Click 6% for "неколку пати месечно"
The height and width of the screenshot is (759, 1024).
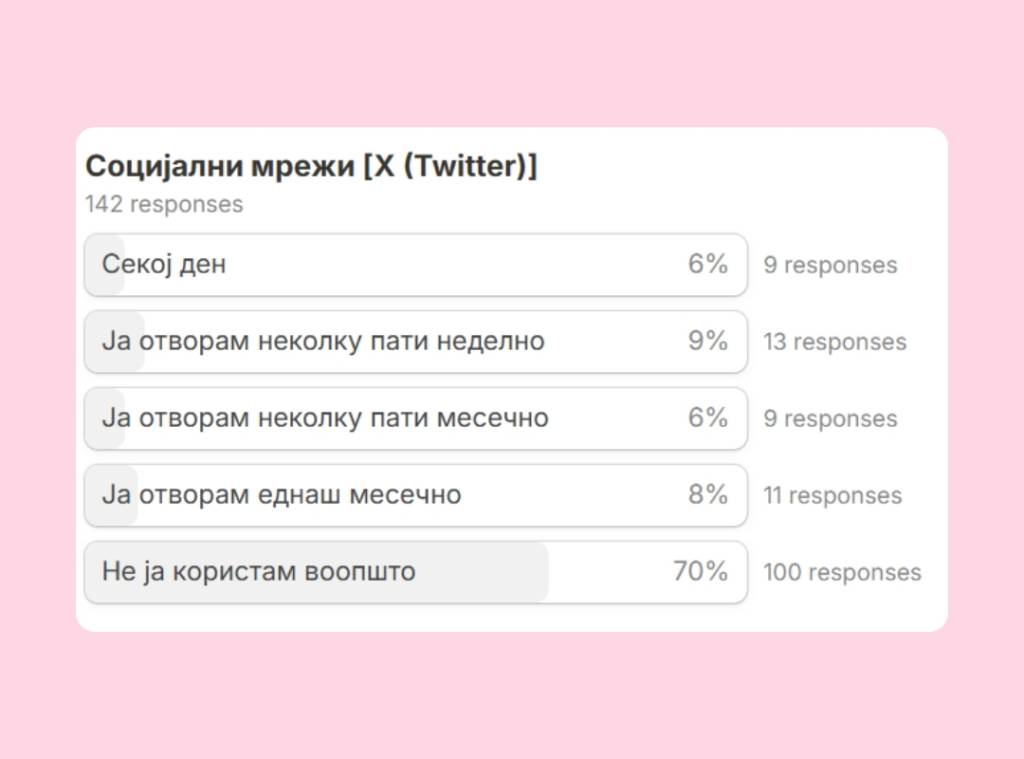[x=707, y=418]
